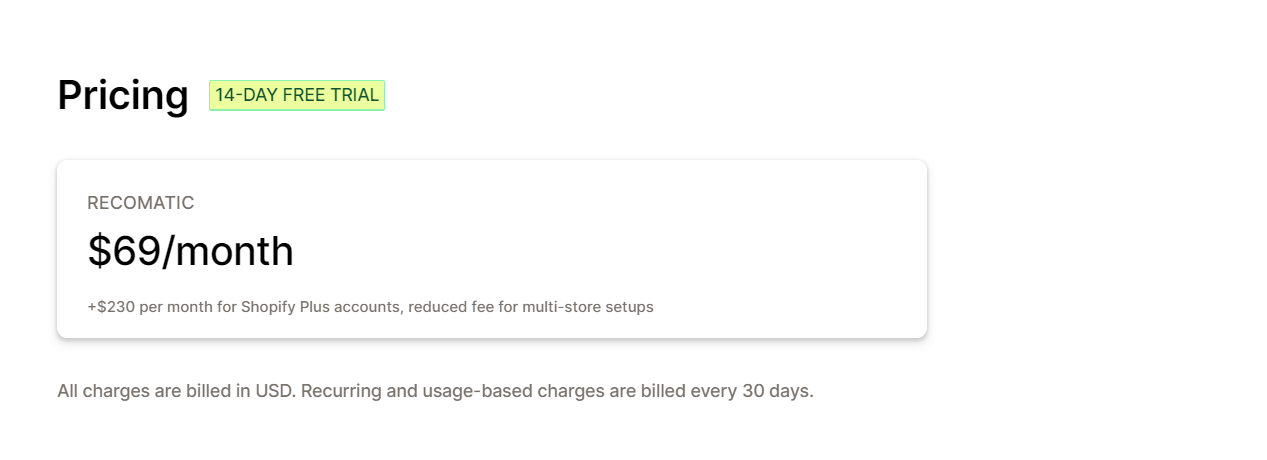
Task: Click the word "USD" in billing note
Action: (x=275, y=391)
